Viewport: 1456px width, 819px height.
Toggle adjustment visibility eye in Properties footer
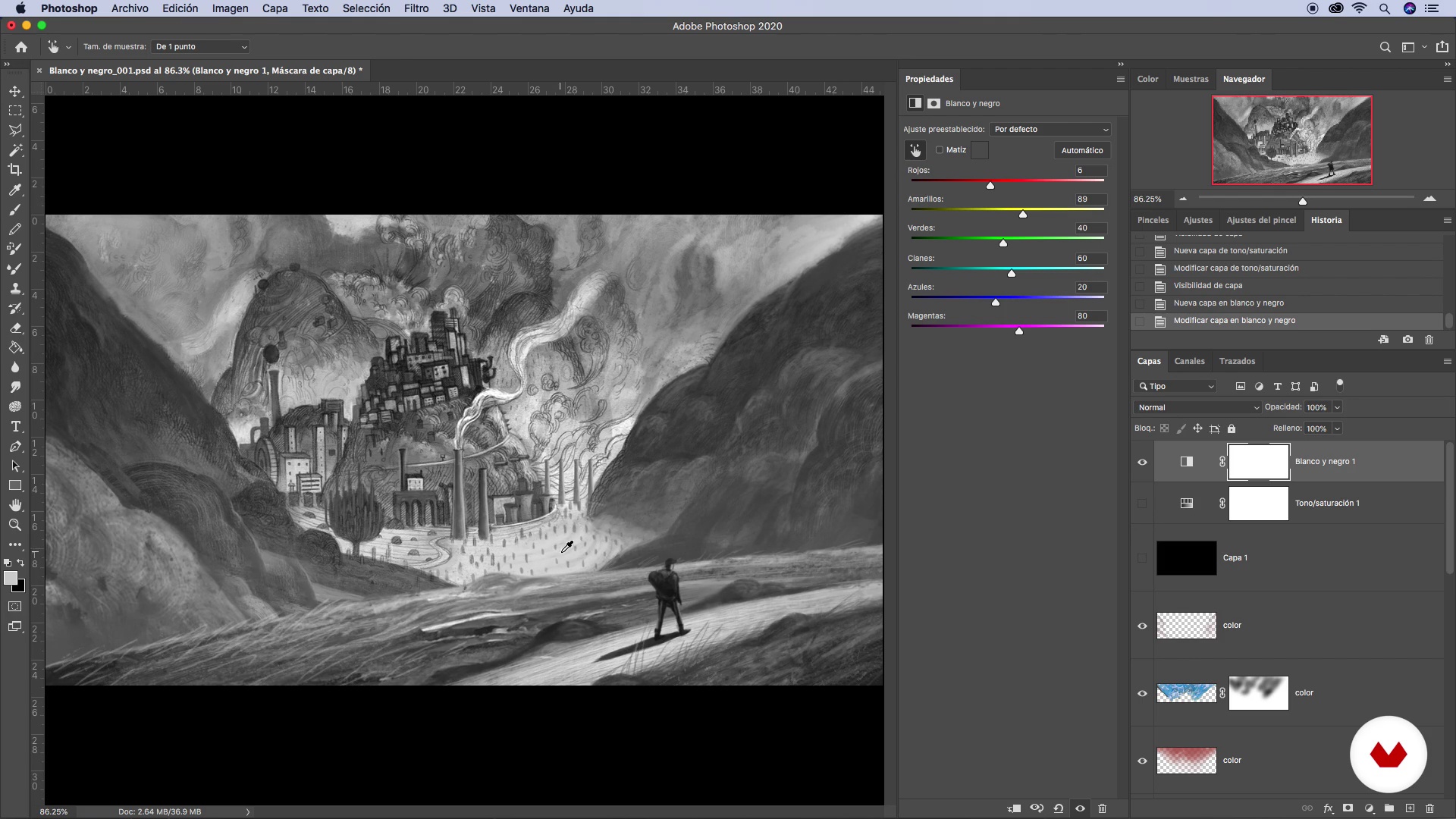1081,808
